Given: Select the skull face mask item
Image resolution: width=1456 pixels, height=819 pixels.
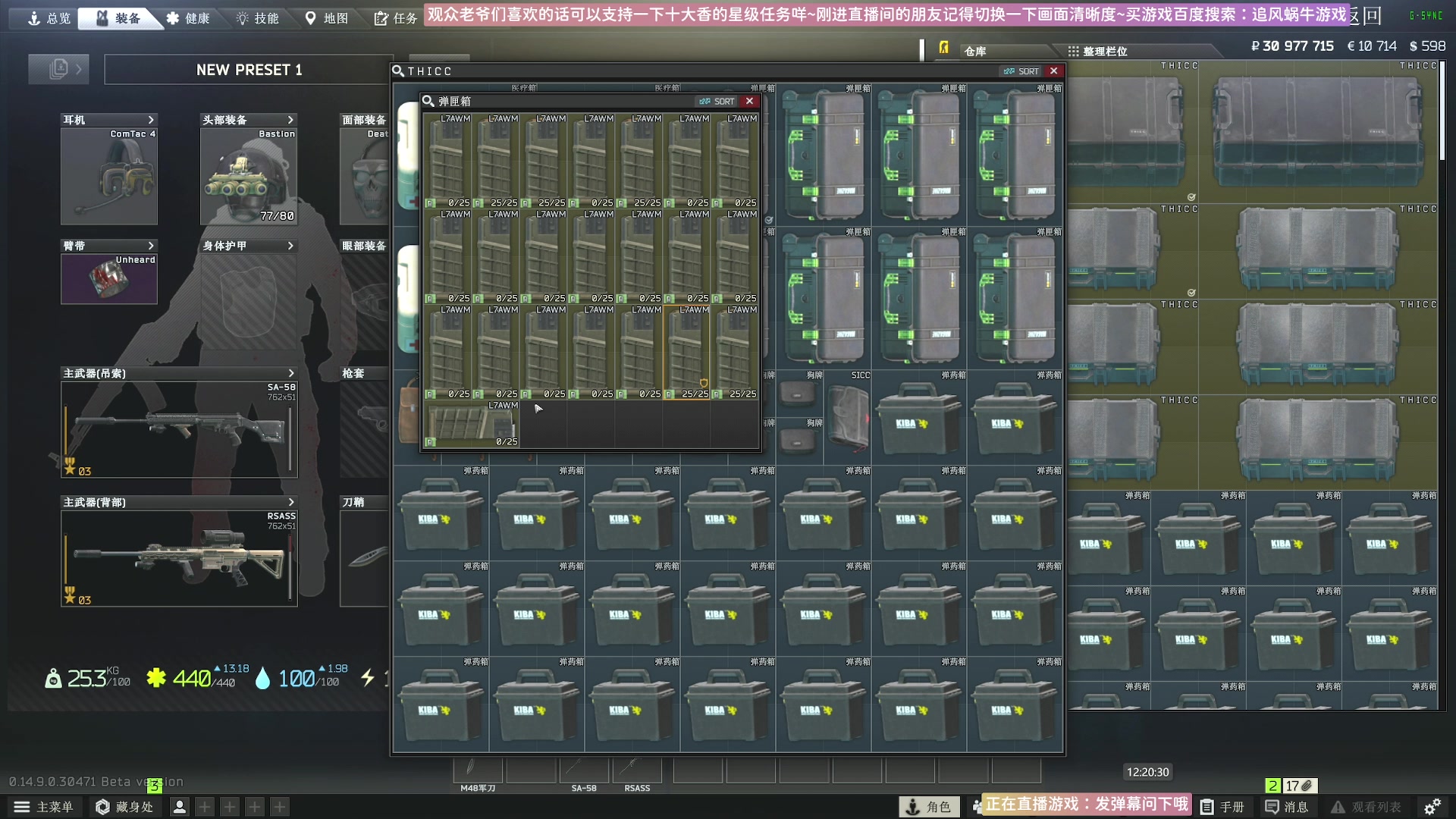Looking at the screenshot, I should [366, 176].
